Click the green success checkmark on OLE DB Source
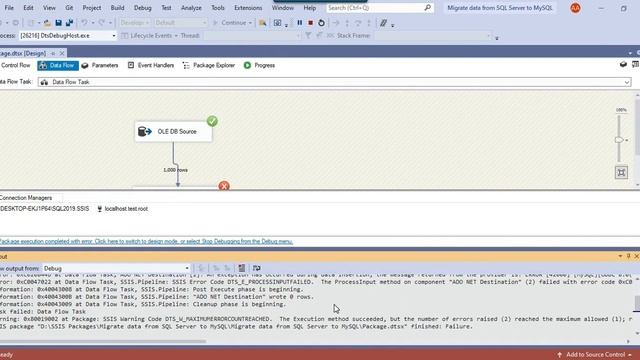 pos(212,121)
